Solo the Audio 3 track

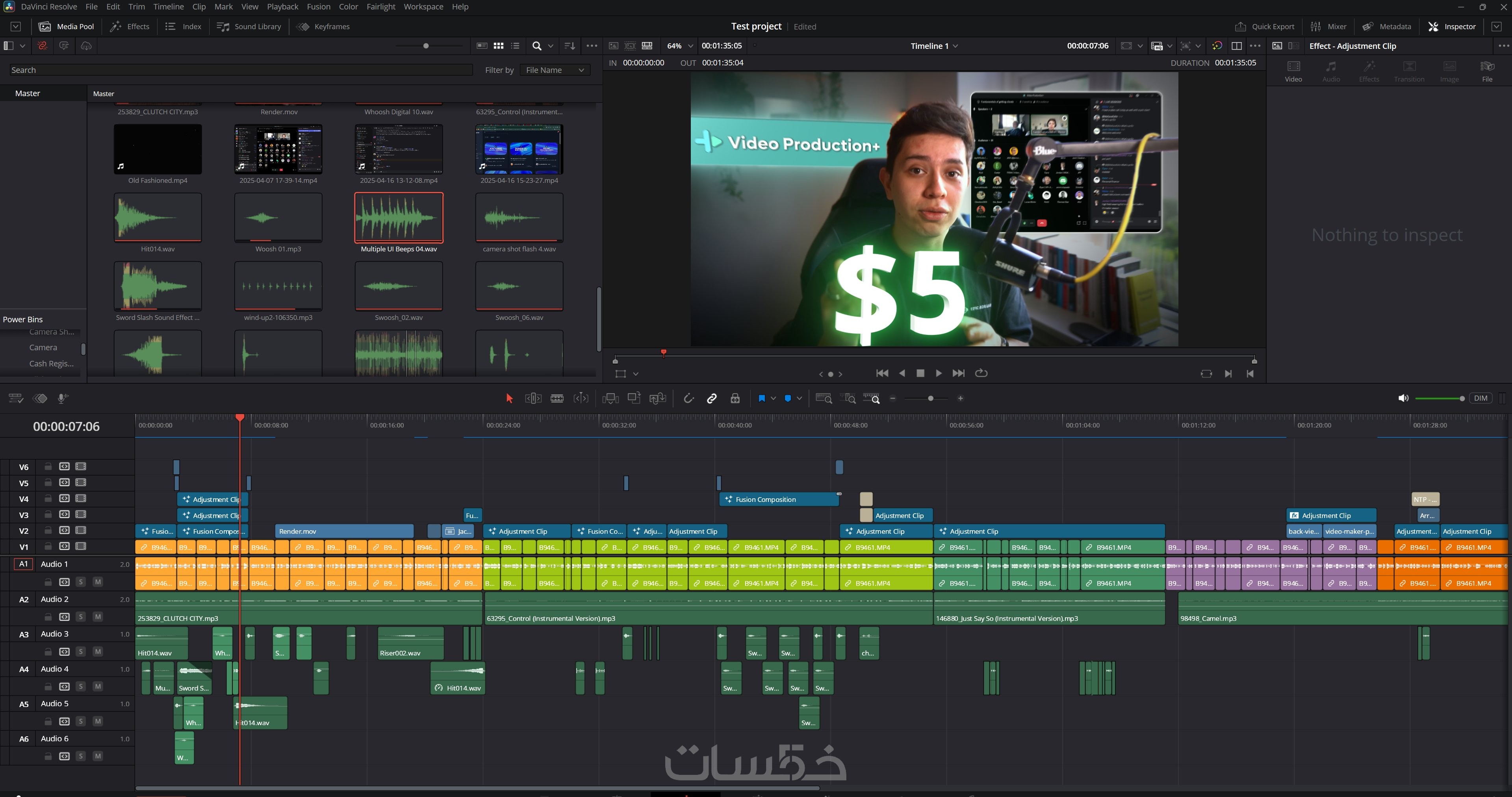tap(81, 651)
